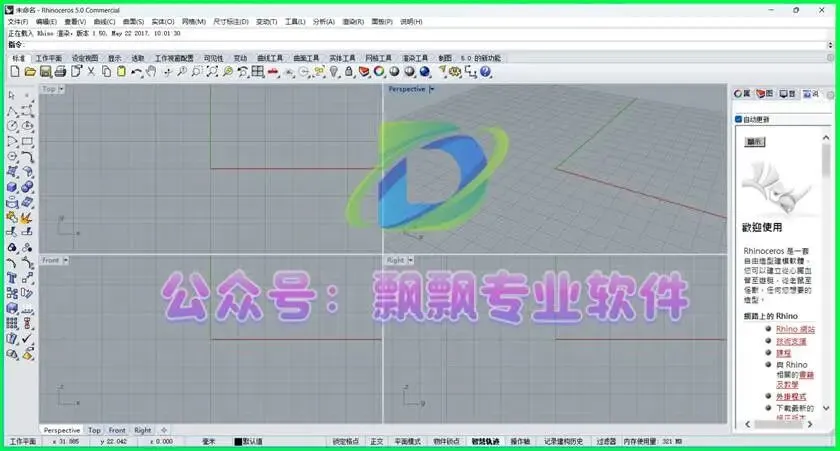Click the Copy to clipboard icon
The width and height of the screenshot is (840, 451).
(x=106, y=71)
